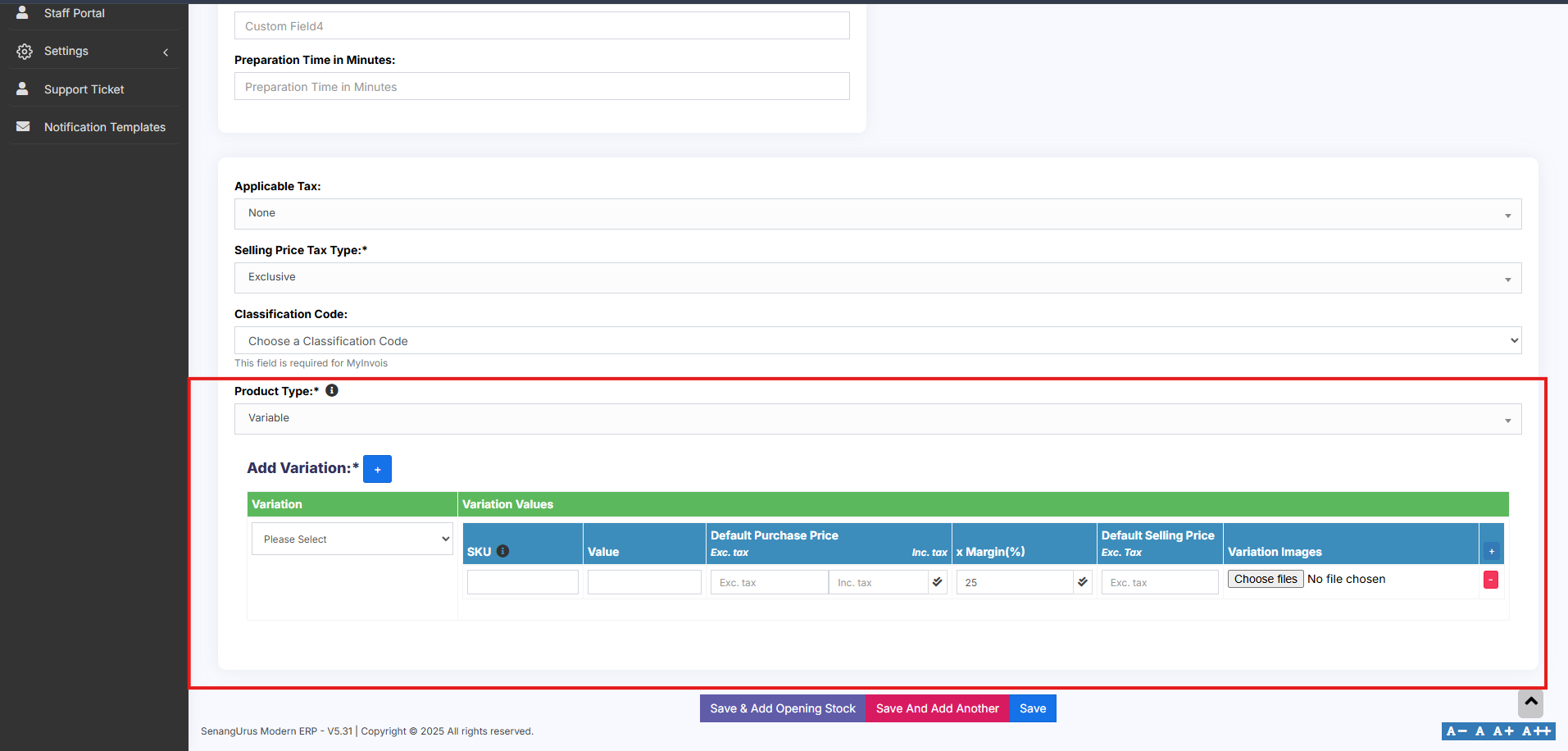1568x751 pixels.
Task: Click the SKU info icon
Action: point(503,551)
